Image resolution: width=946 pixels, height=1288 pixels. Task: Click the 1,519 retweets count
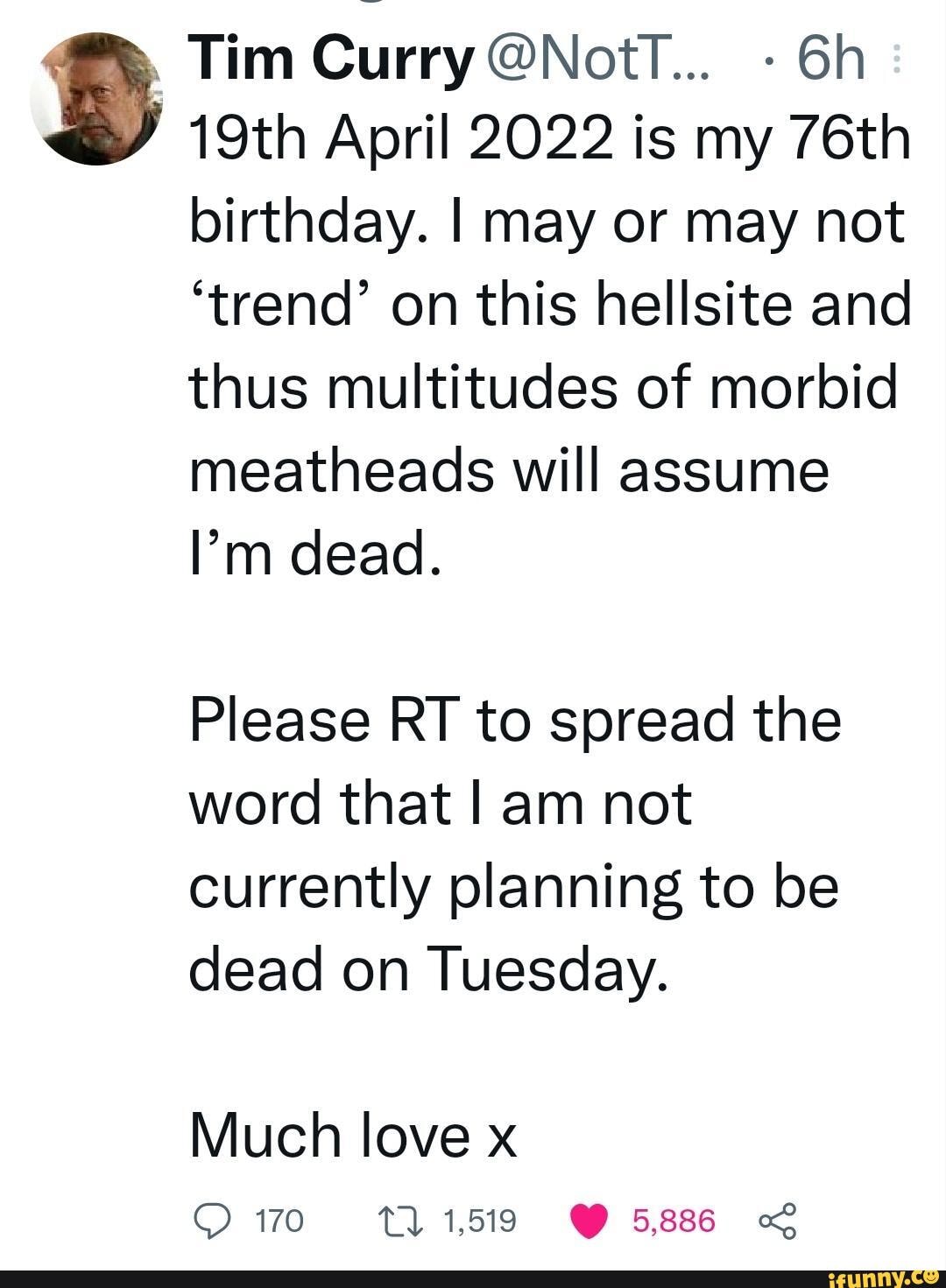(480, 1221)
